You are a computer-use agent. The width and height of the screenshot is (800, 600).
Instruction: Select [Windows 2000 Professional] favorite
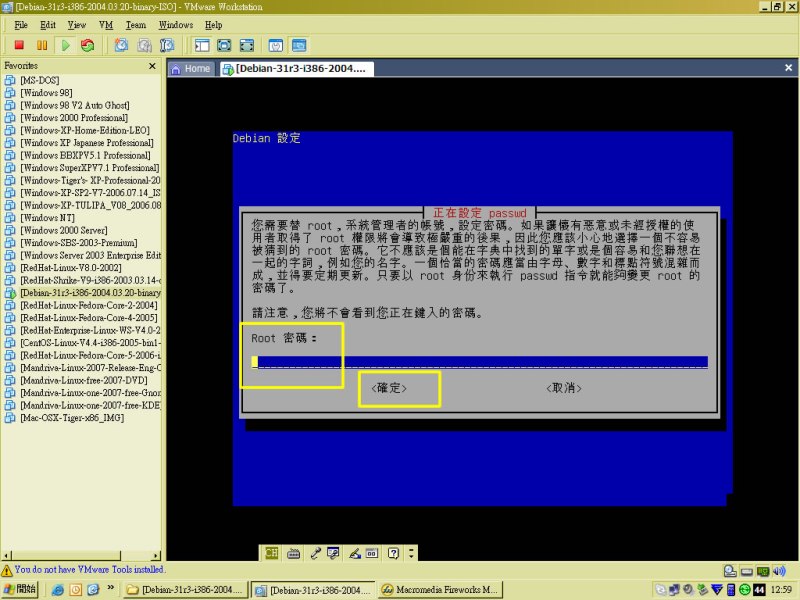pos(74,118)
